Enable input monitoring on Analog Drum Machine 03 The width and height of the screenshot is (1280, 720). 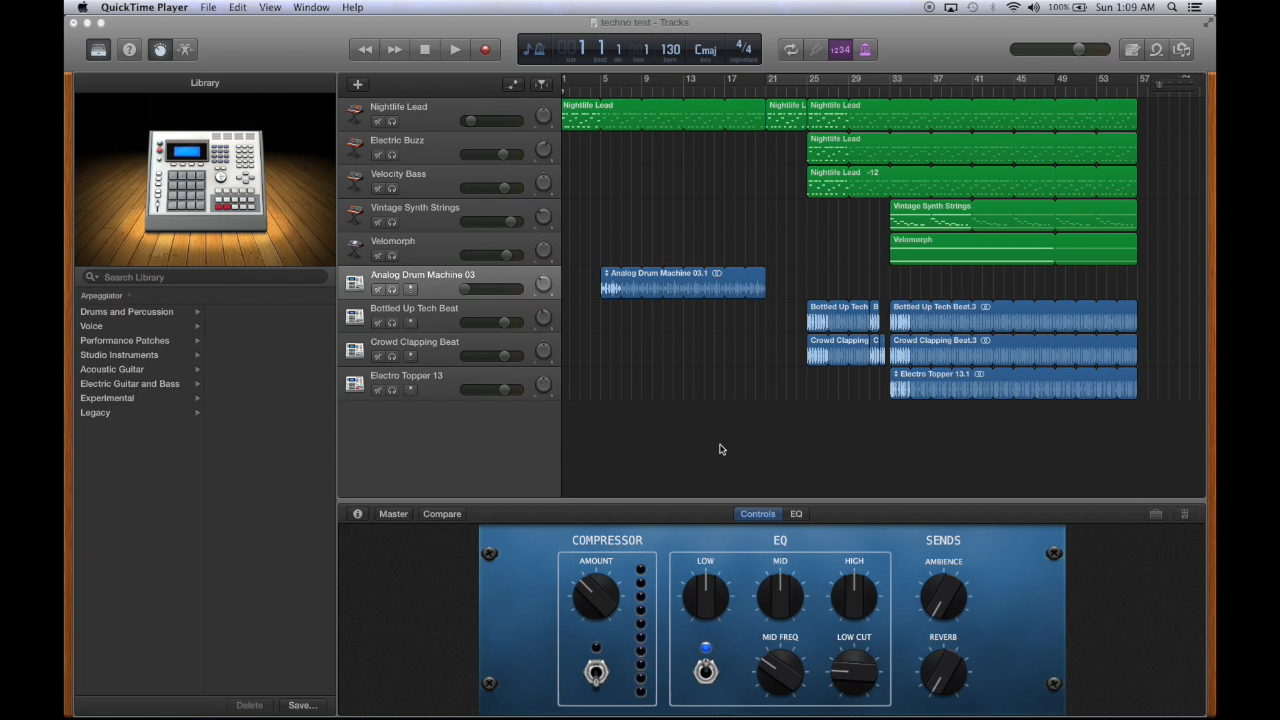[x=410, y=289]
